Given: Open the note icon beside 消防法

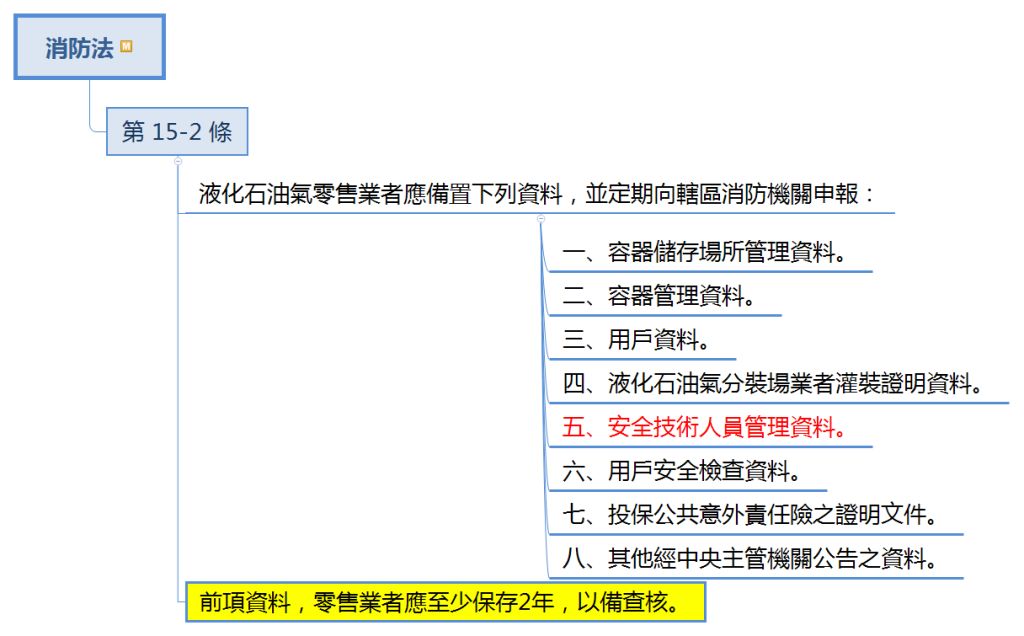Looking at the screenshot, I should click(126, 46).
